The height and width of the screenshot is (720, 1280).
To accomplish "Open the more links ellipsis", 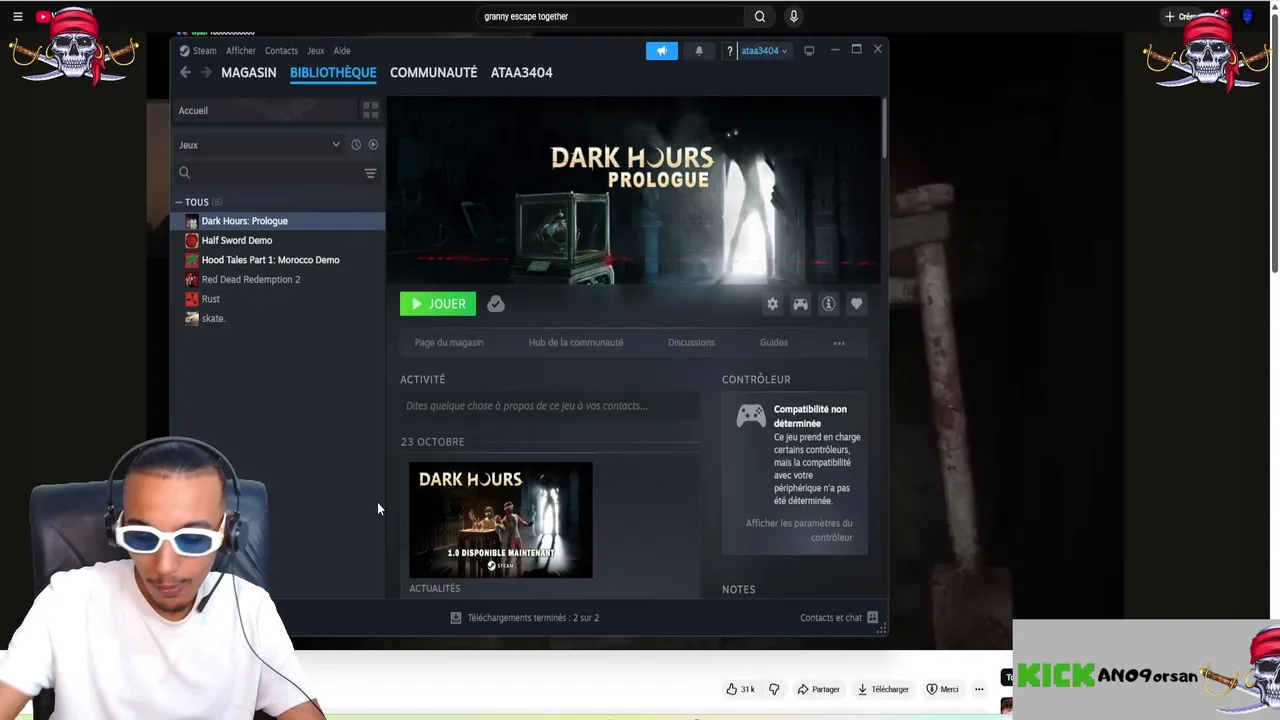I will pos(839,343).
